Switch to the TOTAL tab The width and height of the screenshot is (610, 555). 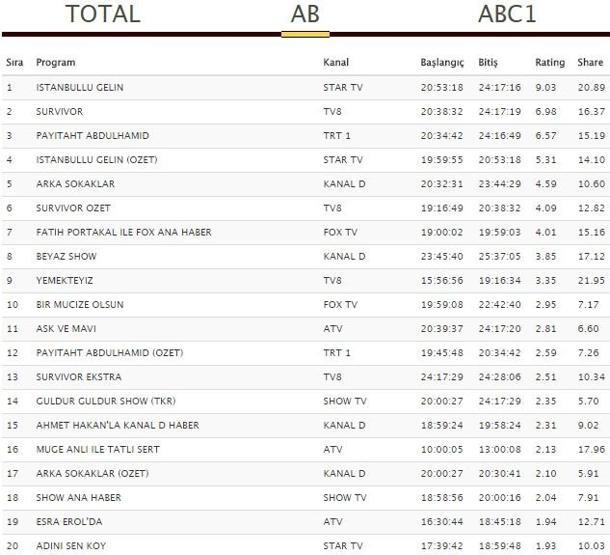103,14
